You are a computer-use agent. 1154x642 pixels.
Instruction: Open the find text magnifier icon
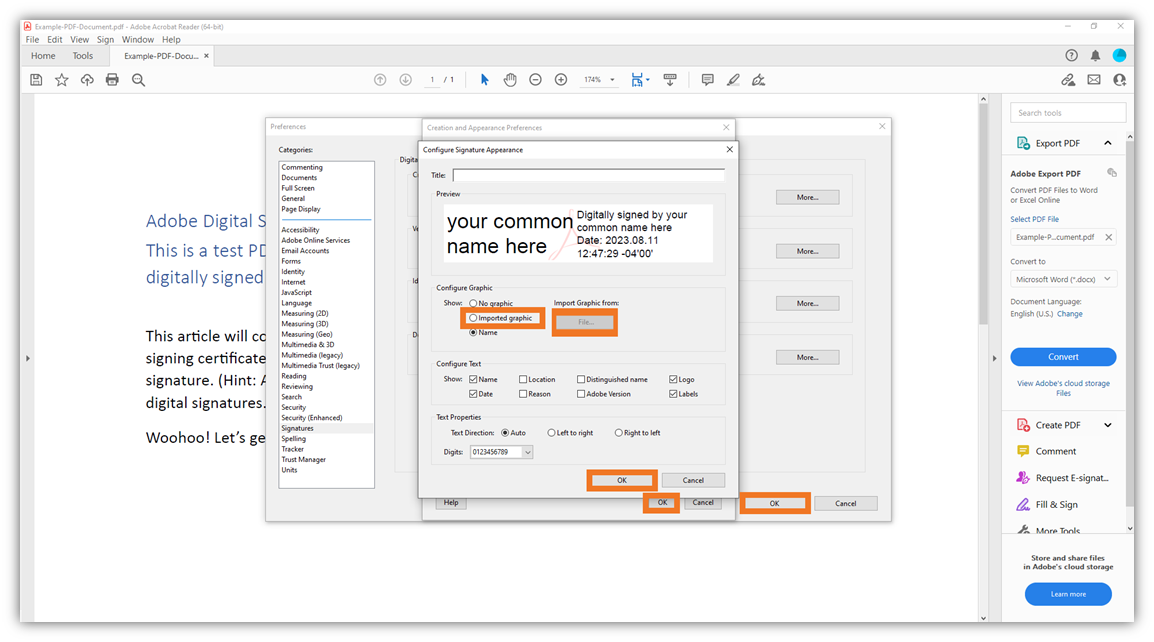pos(138,80)
